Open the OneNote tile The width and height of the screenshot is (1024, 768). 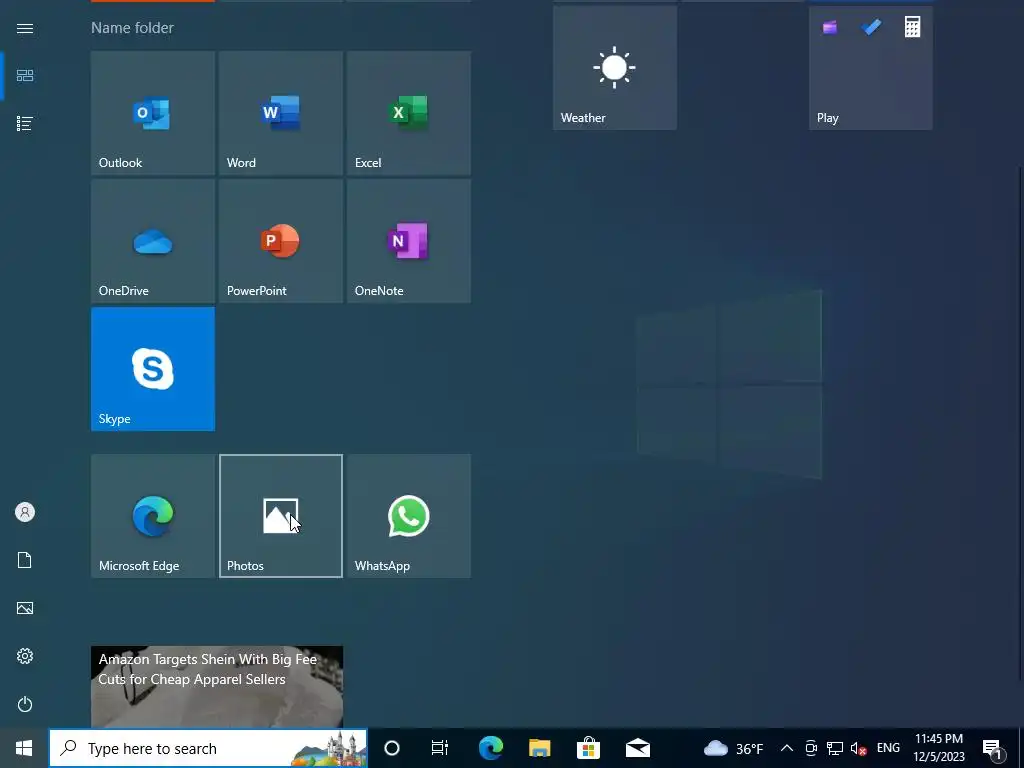(409, 241)
